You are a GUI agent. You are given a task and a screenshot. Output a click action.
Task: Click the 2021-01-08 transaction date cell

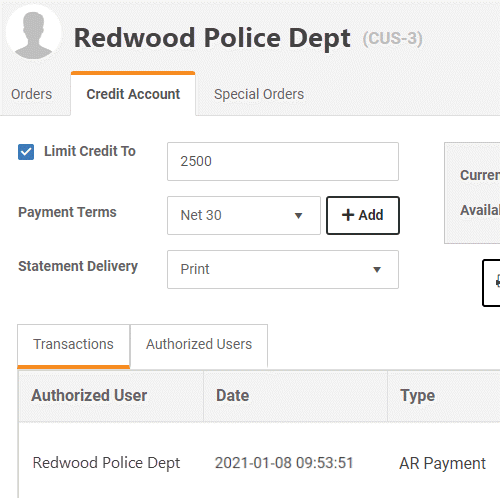pos(284,463)
